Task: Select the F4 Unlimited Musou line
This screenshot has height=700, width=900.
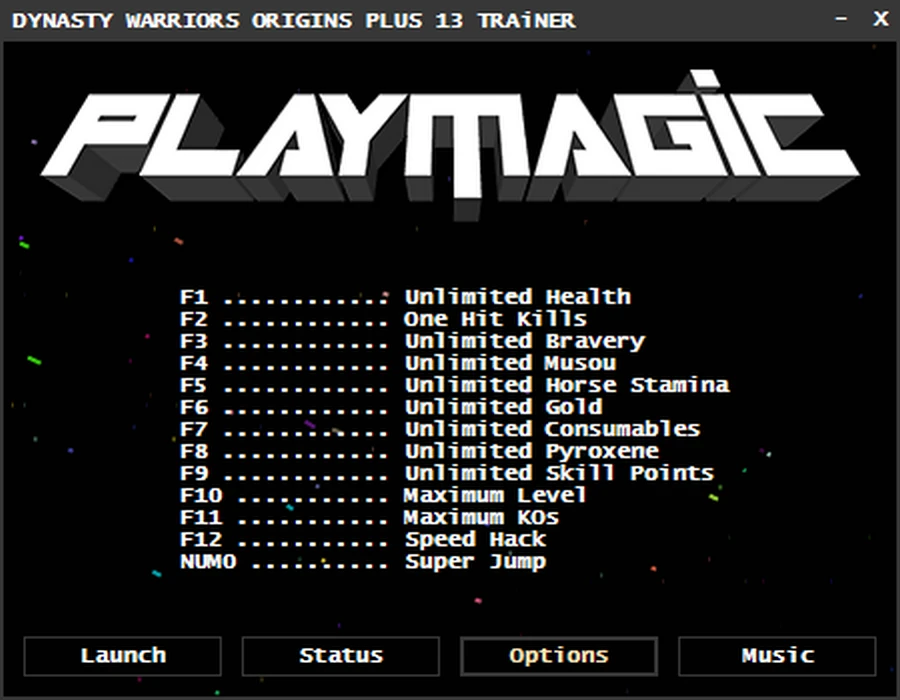Action: tap(398, 363)
